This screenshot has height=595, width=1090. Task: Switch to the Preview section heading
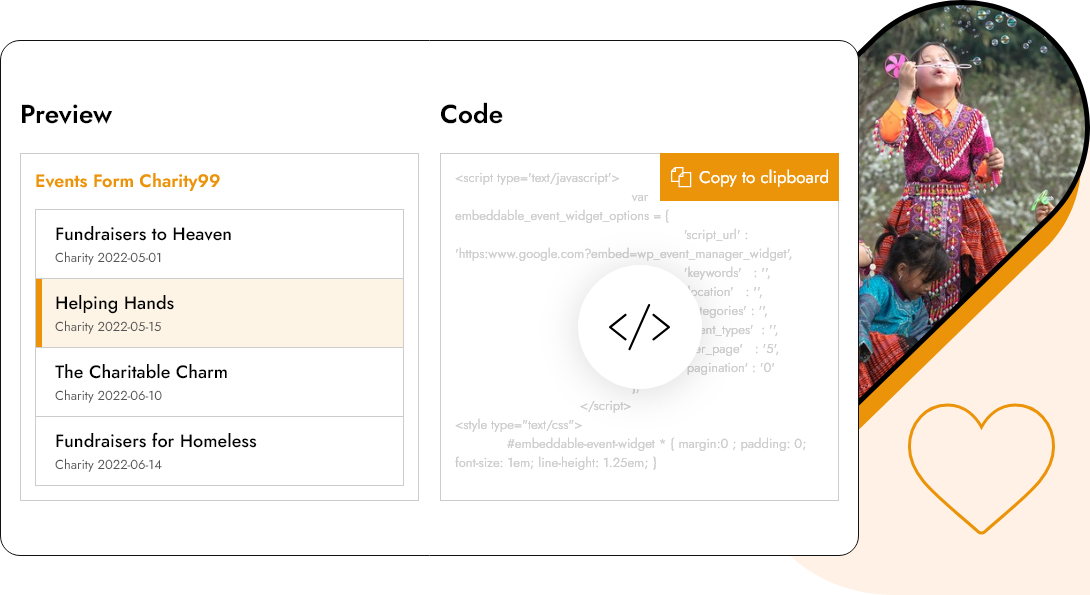pyautogui.click(x=66, y=115)
